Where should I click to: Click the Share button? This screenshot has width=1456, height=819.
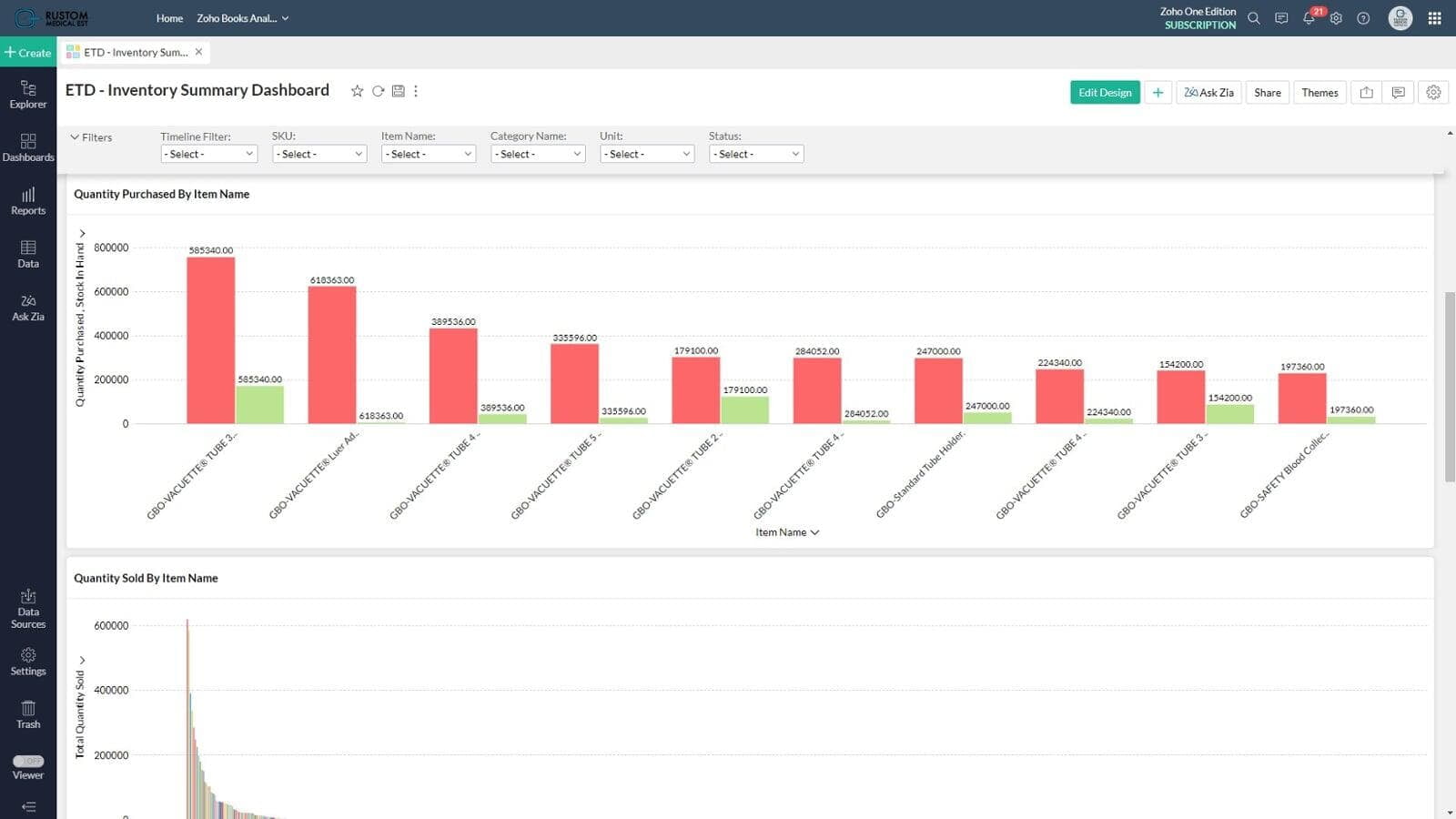coord(1268,92)
